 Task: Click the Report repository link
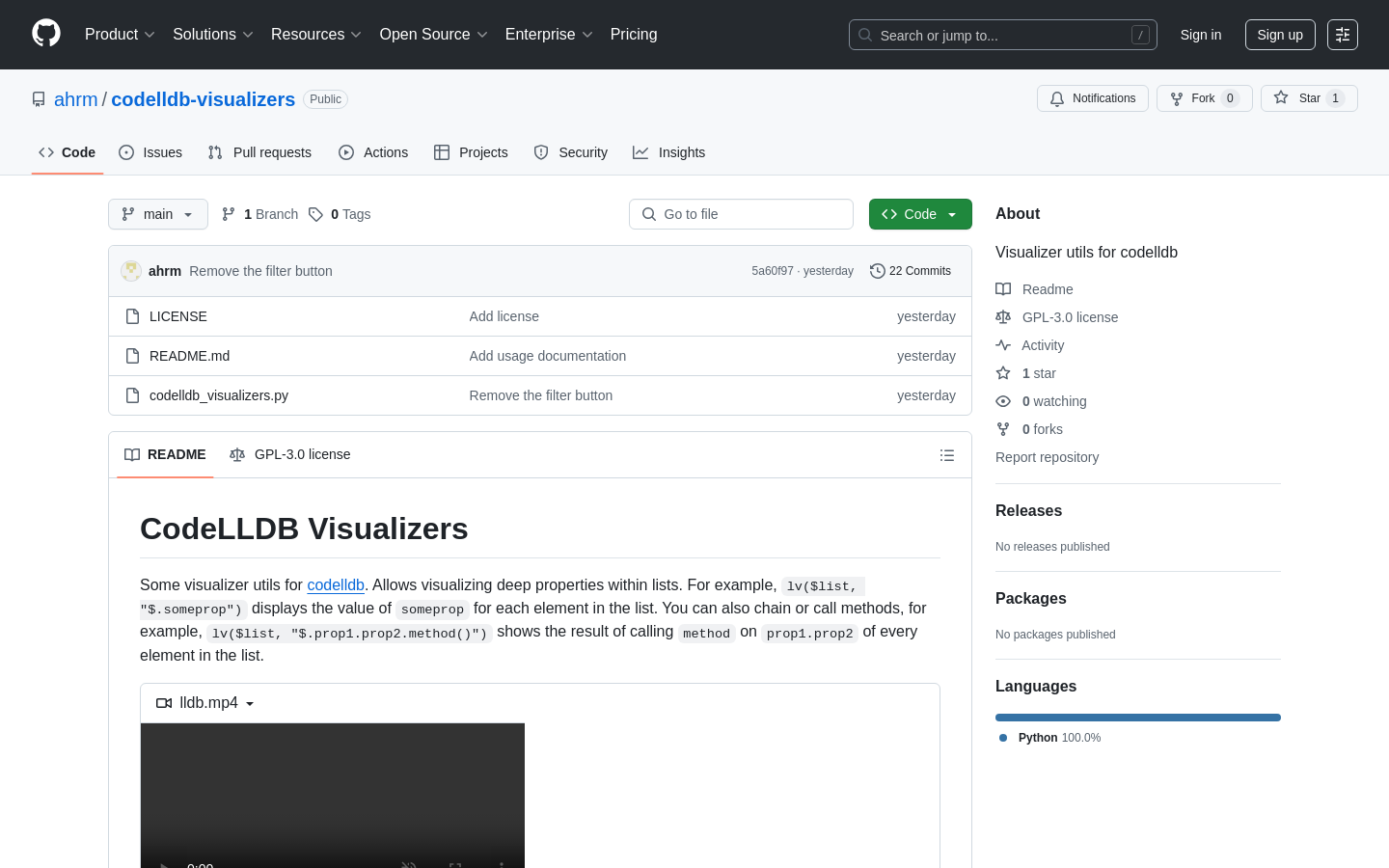(1047, 457)
